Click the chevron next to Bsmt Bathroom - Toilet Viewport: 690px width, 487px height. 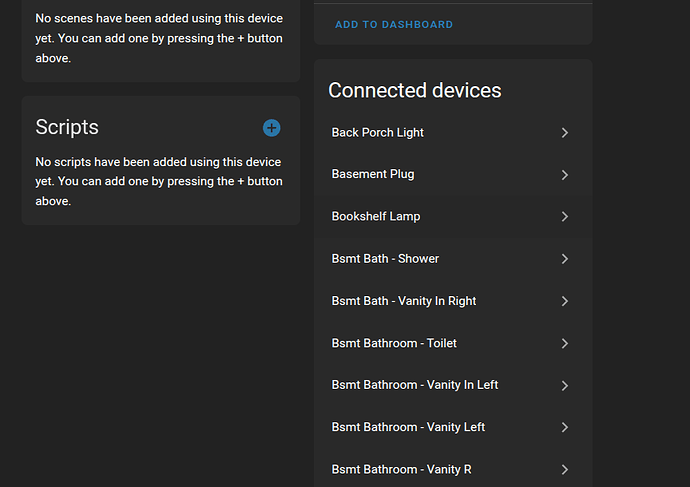coord(565,343)
